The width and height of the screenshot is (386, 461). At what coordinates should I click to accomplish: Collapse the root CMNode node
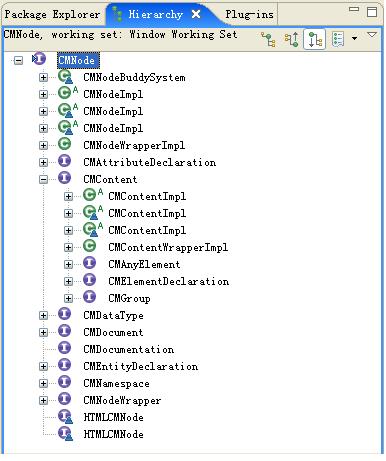tap(18, 61)
